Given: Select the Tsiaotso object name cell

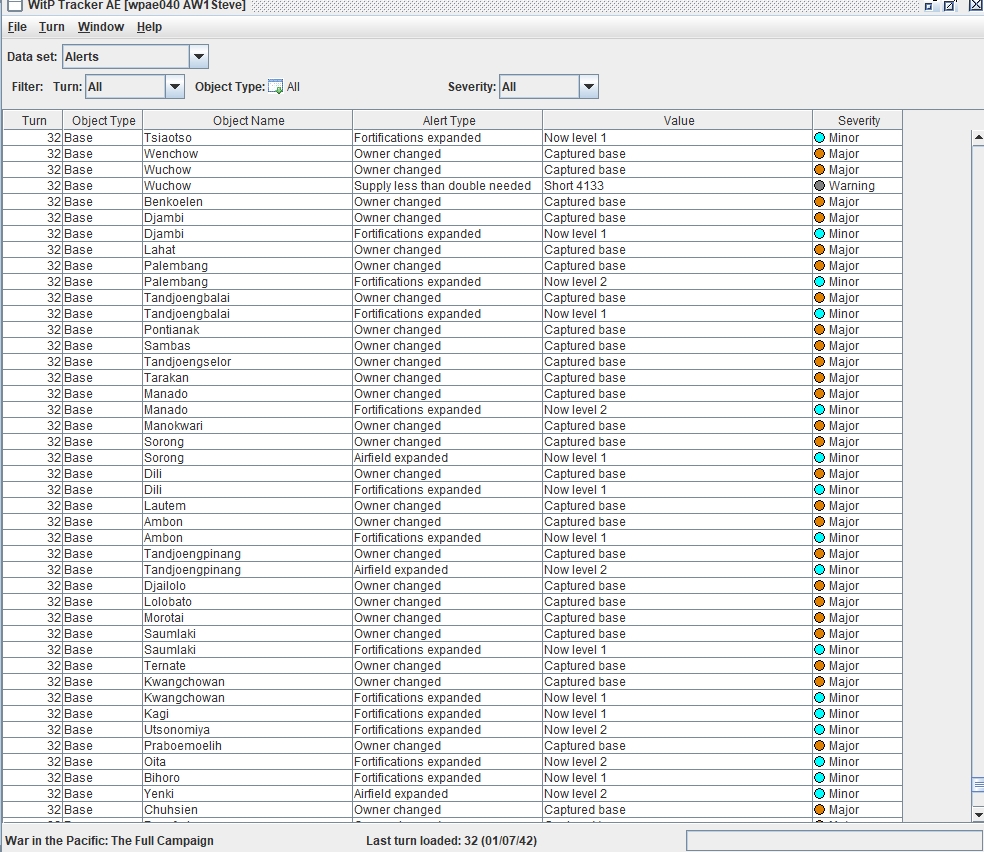Looking at the screenshot, I should tap(248, 138).
